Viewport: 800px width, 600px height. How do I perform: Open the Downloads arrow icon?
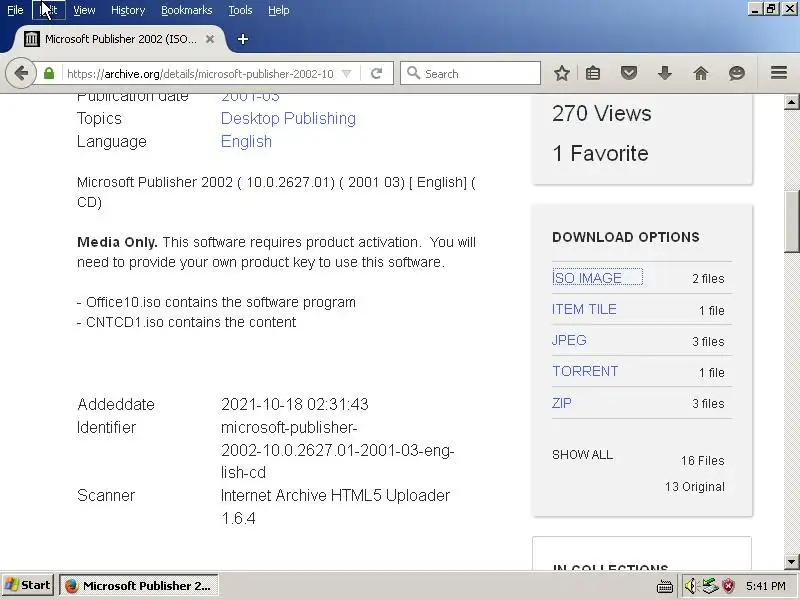pos(665,73)
